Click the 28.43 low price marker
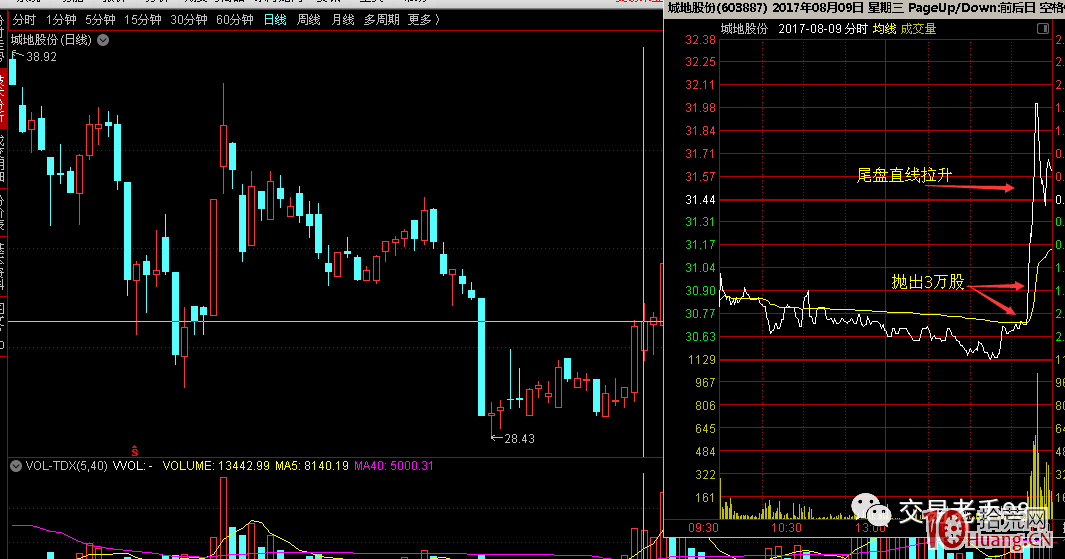Screen dimensions: 1065x559 tap(520, 439)
